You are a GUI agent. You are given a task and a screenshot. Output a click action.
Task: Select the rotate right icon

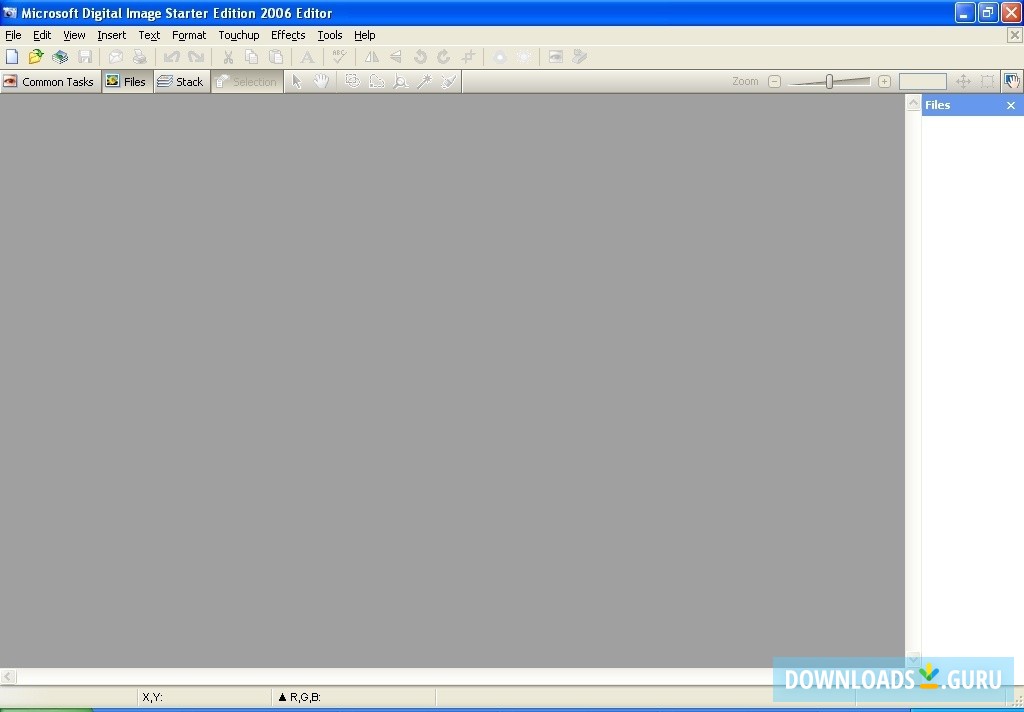click(x=443, y=57)
